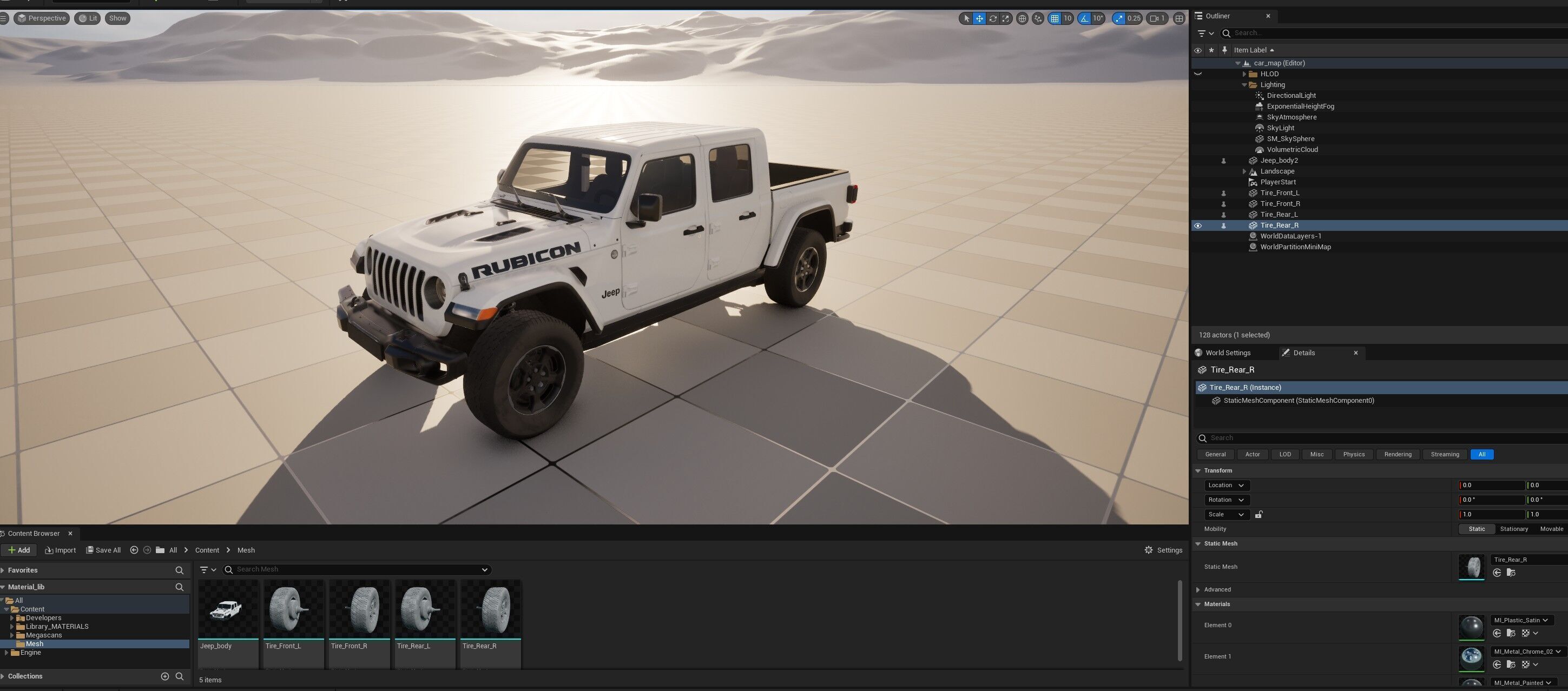Filter Details by Rendering category
This screenshot has height=691, width=1568.
[x=1398, y=454]
